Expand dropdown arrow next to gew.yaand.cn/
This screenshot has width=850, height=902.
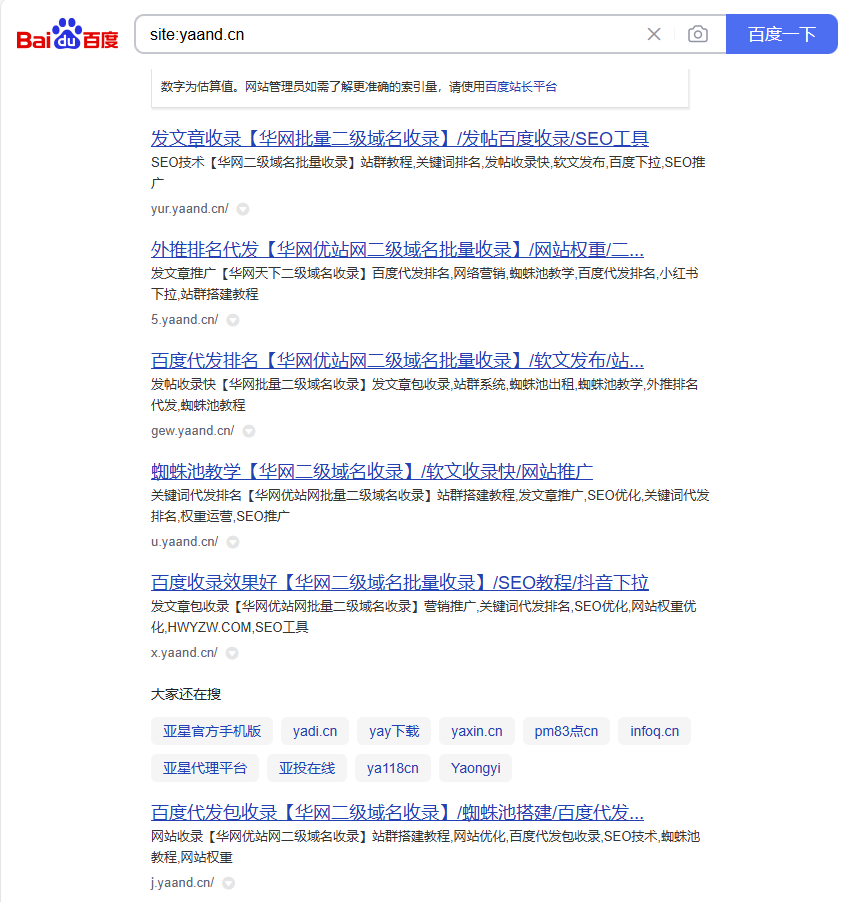(249, 431)
